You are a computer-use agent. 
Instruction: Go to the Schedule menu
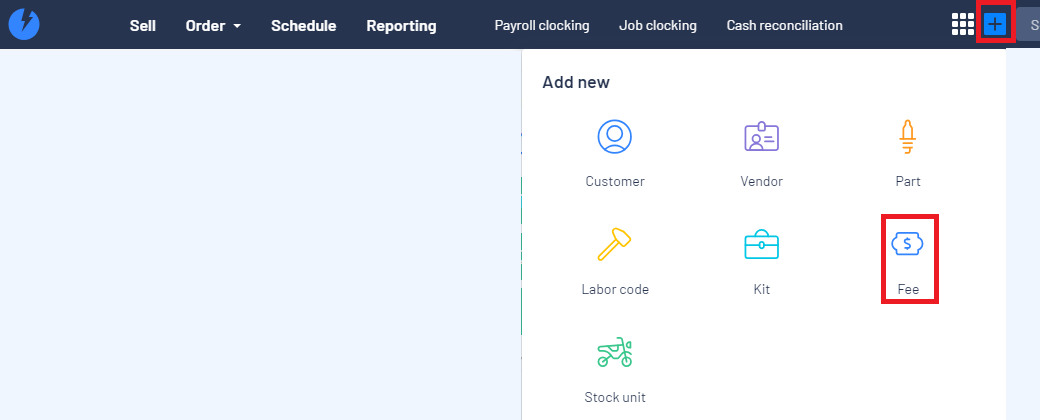(x=303, y=26)
